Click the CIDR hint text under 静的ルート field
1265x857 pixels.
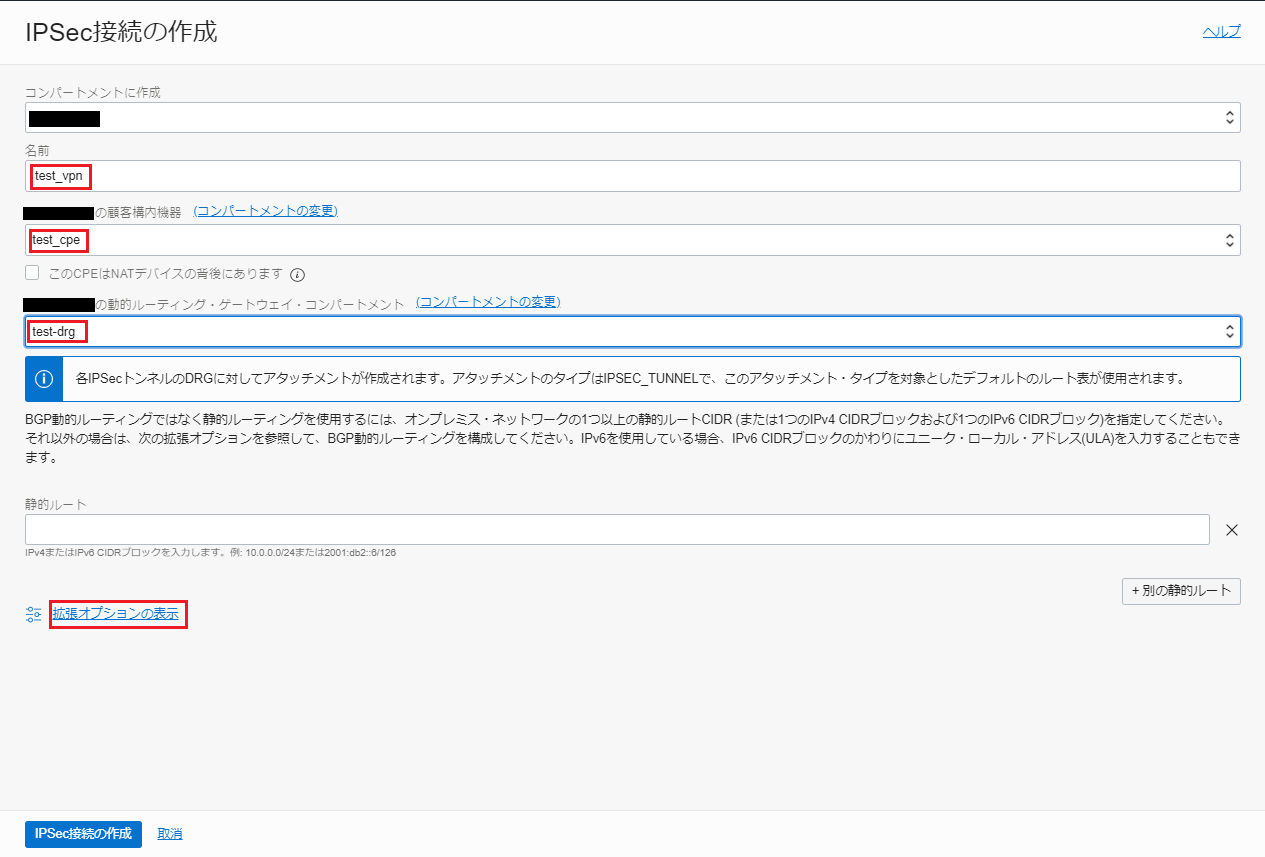tap(211, 552)
